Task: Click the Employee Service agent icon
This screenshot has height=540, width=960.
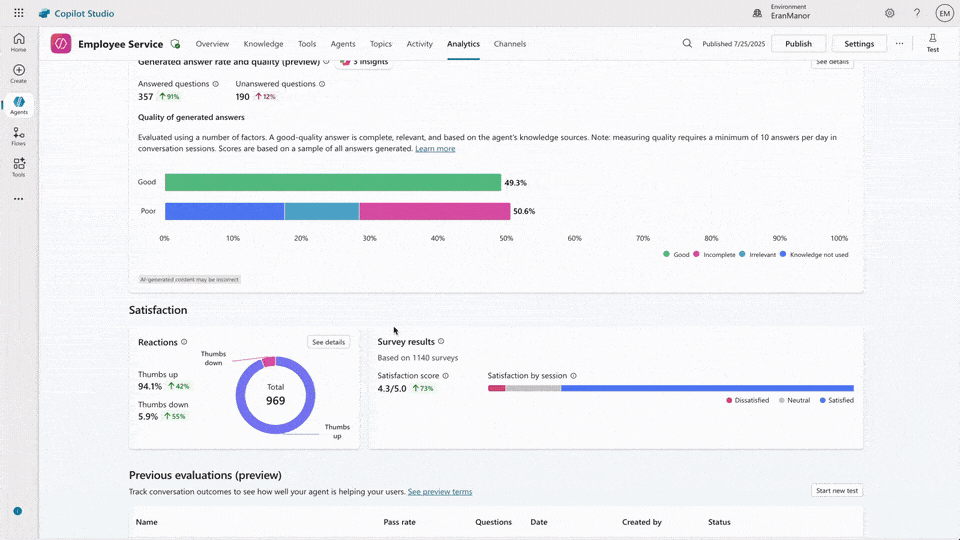Action: pos(61,43)
